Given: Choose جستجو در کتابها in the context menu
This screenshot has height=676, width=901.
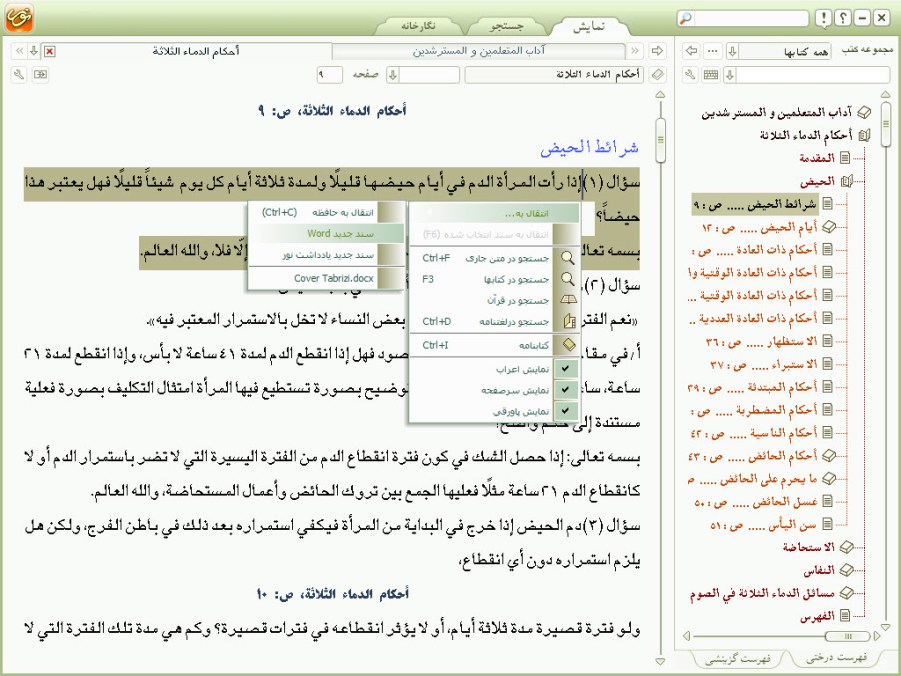Looking at the screenshot, I should click(x=495, y=279).
